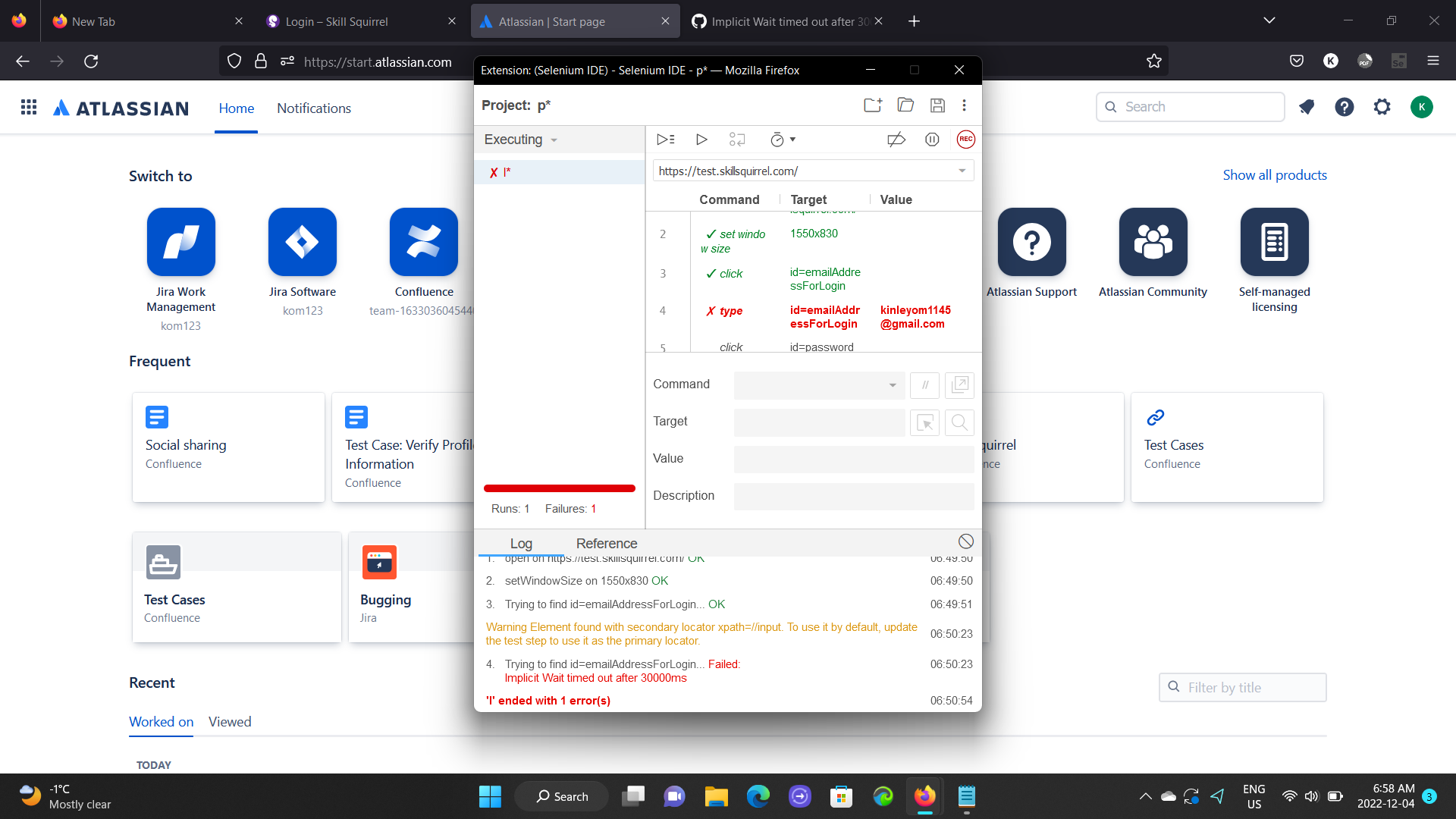Open File Explorer from the taskbar
The height and width of the screenshot is (819, 1456).
pos(716,796)
